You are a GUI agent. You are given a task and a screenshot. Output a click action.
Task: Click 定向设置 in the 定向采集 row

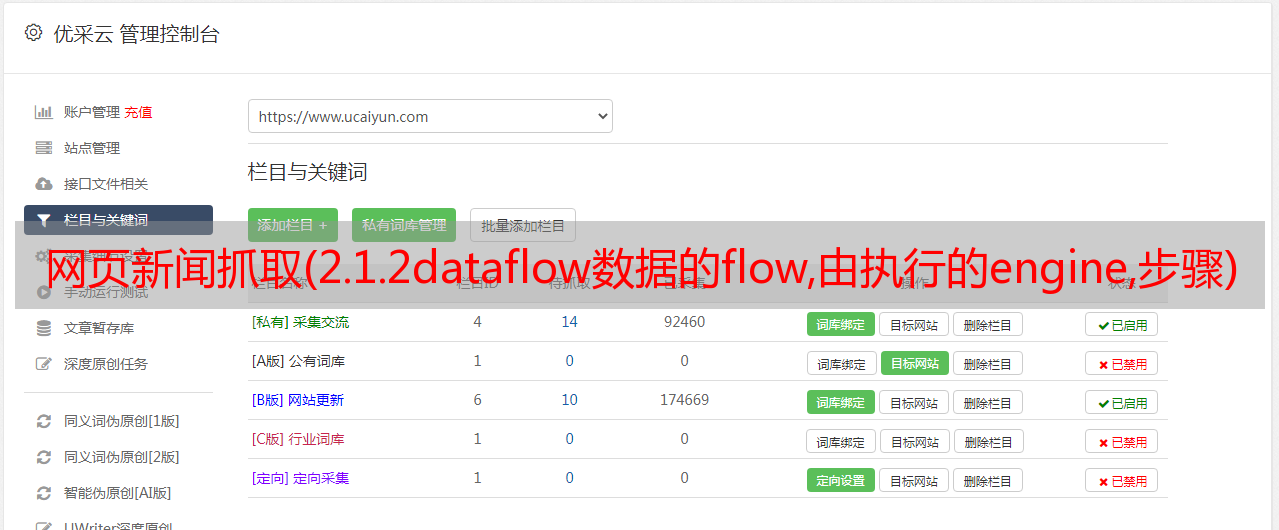841,480
